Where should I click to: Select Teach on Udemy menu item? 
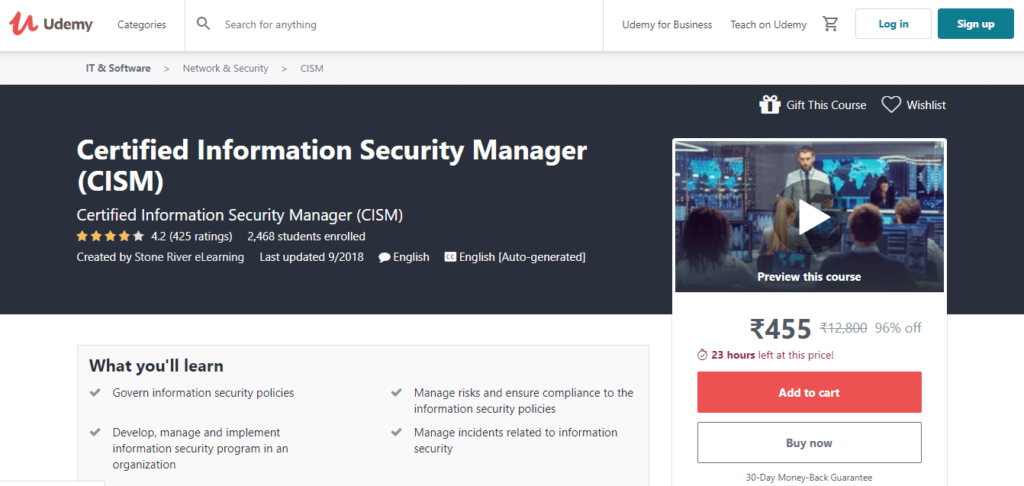(768, 24)
